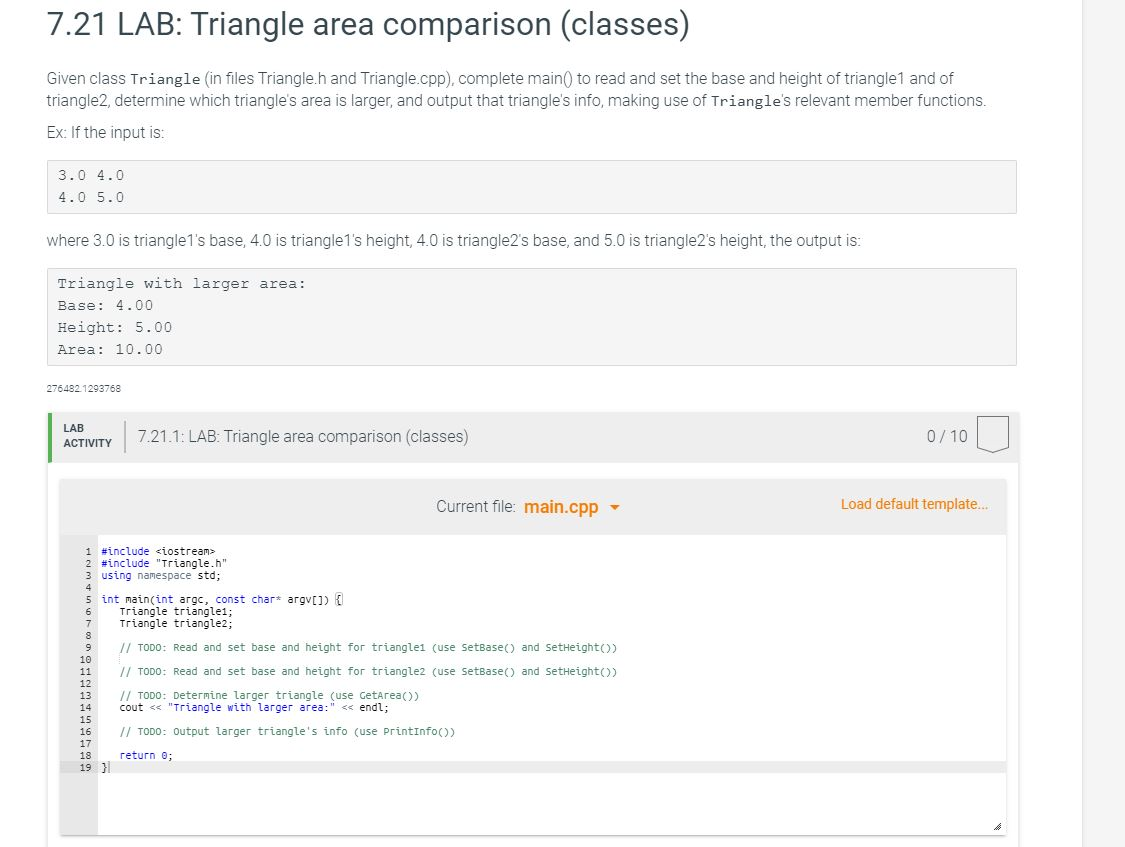
Task: Click the 0 / 10 lab score display
Action: (947, 436)
